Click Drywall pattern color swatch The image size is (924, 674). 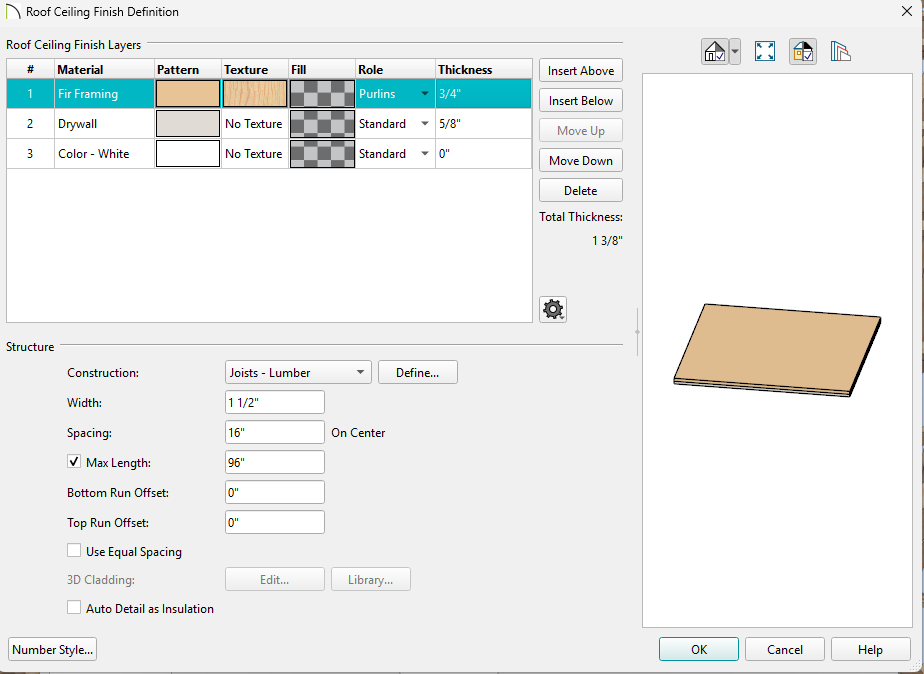(188, 124)
